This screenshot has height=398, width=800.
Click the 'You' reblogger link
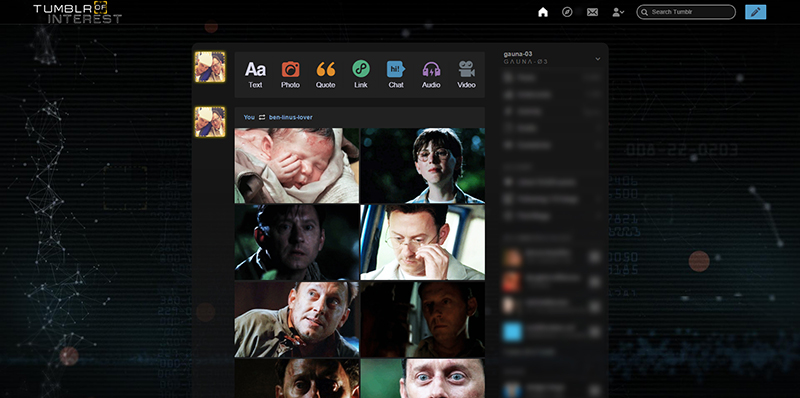249,117
